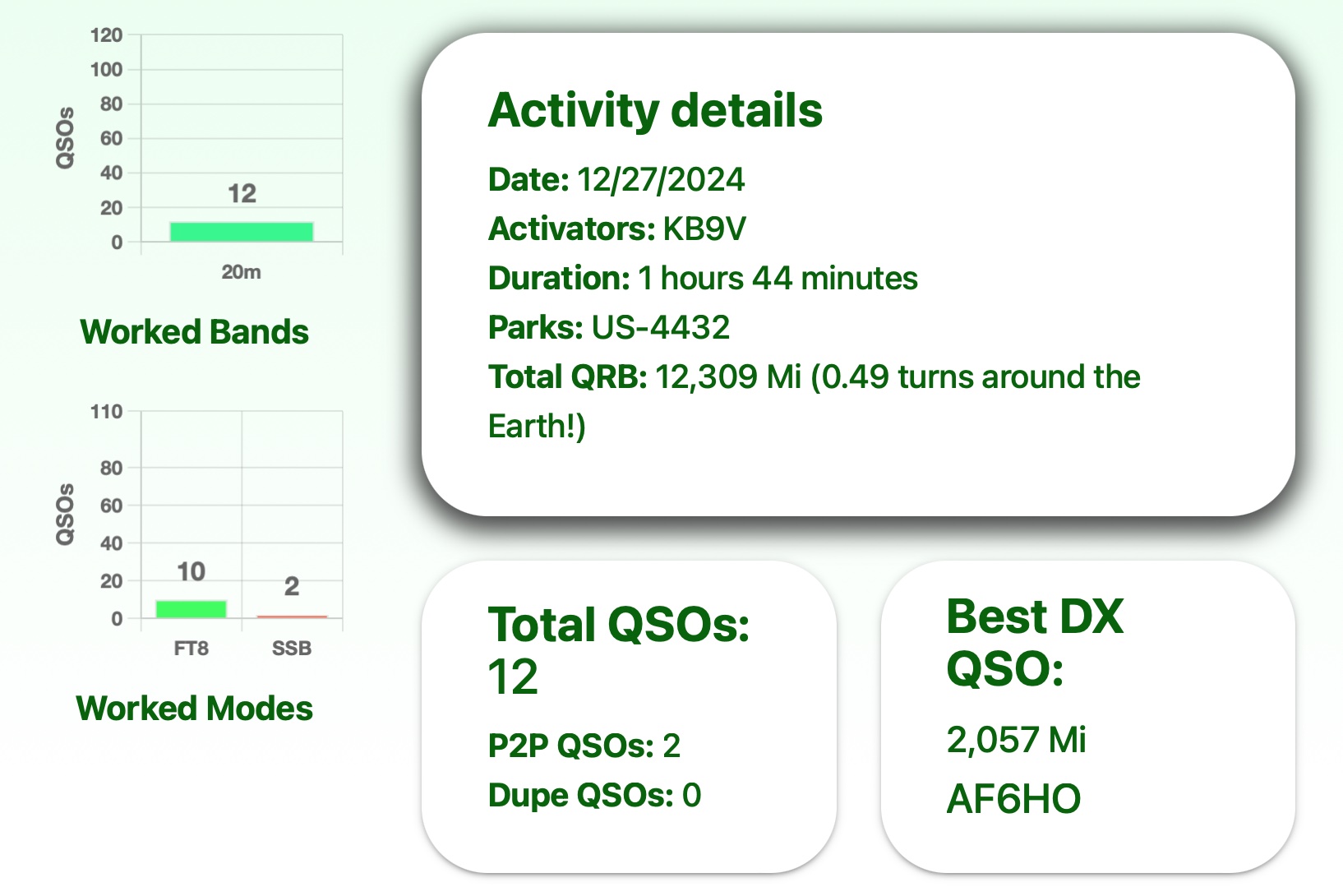Click the Duration 1 hours 44 minutes text
The height and width of the screenshot is (896, 1343).
[702, 279]
